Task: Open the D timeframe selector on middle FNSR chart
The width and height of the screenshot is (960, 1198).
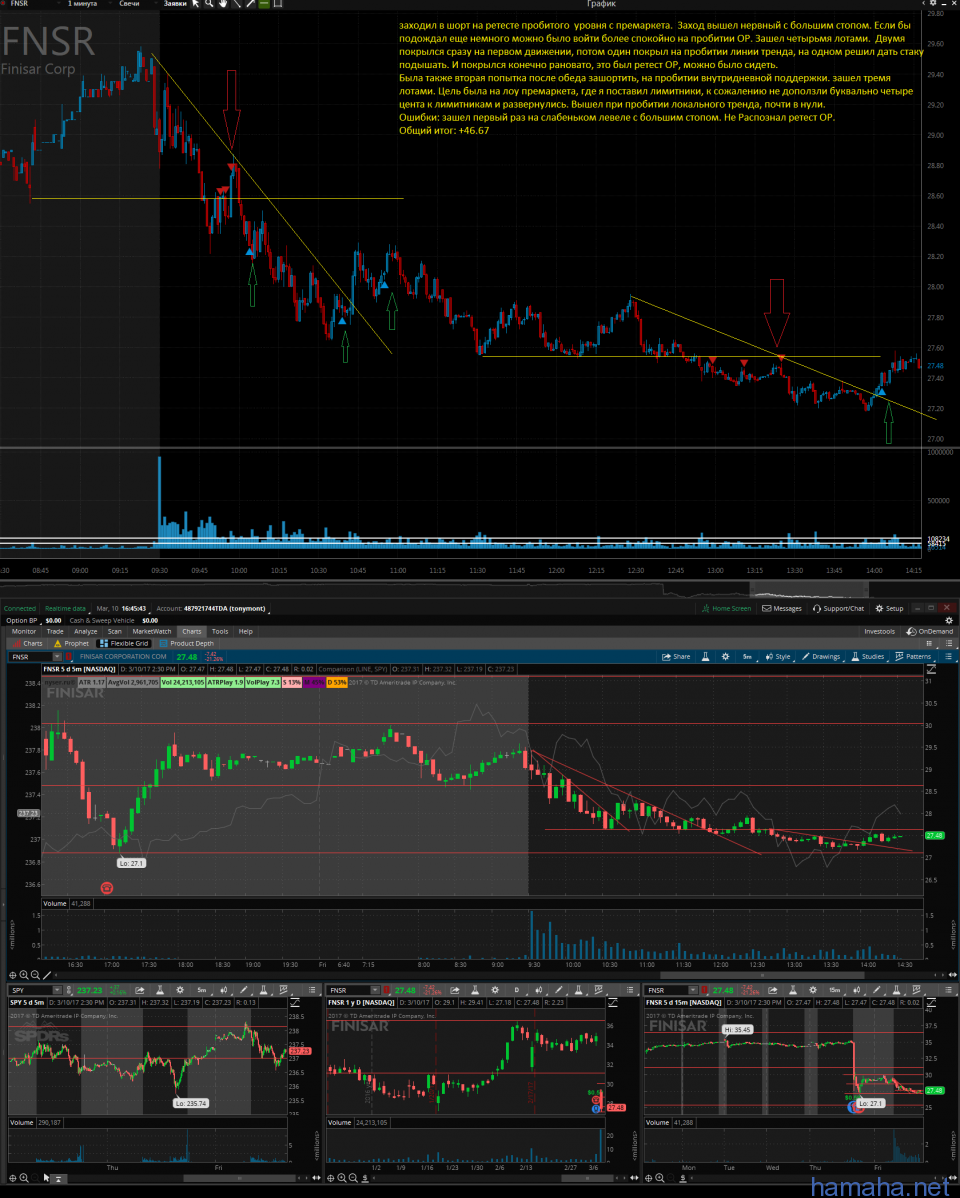Action: point(517,990)
